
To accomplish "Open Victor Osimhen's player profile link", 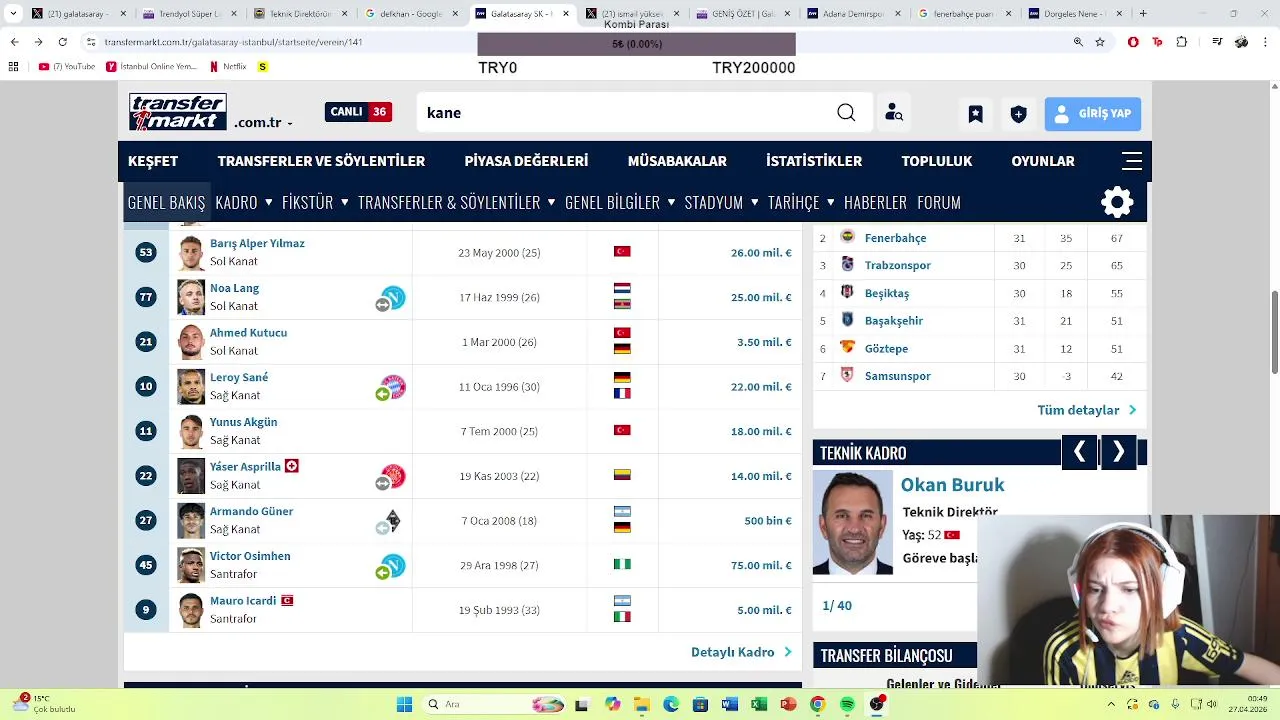I will pos(250,556).
